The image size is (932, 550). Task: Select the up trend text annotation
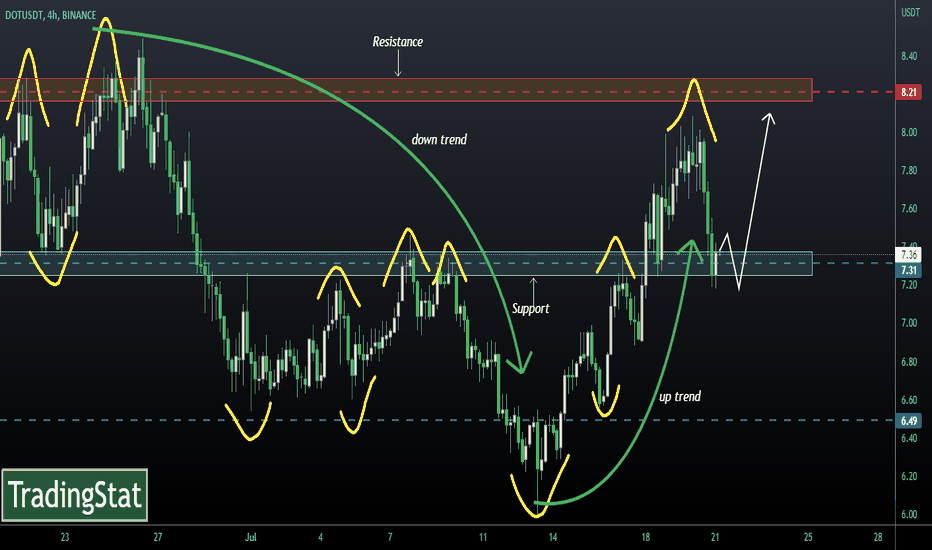pos(680,397)
